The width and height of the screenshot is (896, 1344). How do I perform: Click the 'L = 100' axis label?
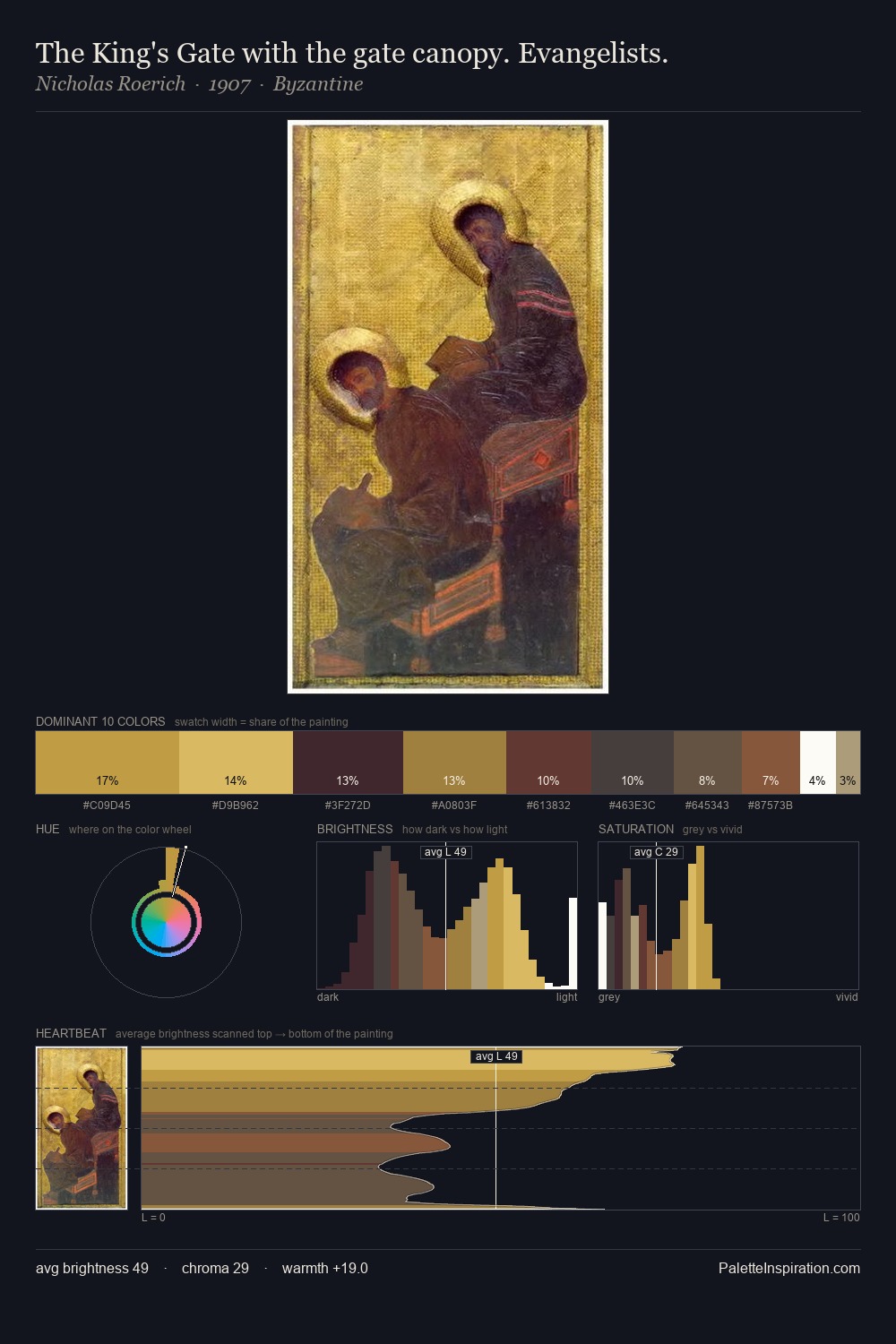[x=841, y=1218]
